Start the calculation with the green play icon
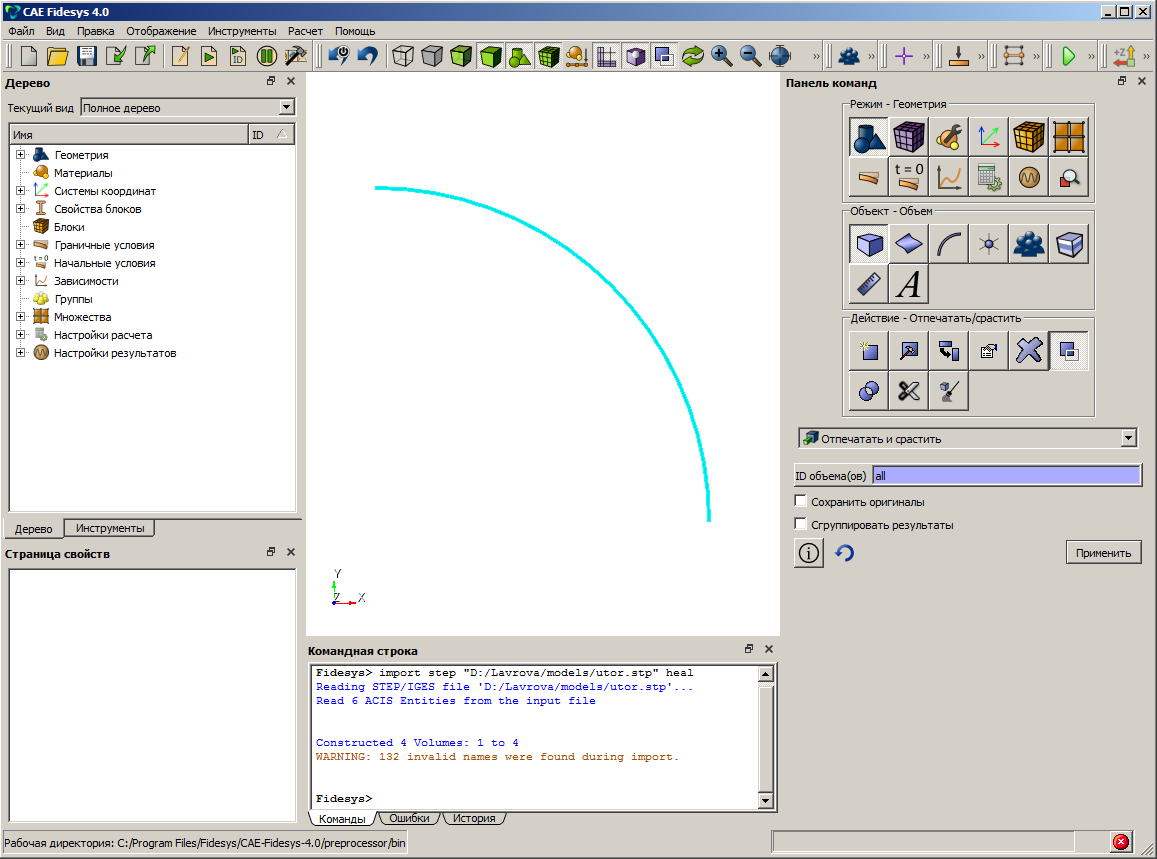Image resolution: width=1157 pixels, height=859 pixels. point(1068,56)
